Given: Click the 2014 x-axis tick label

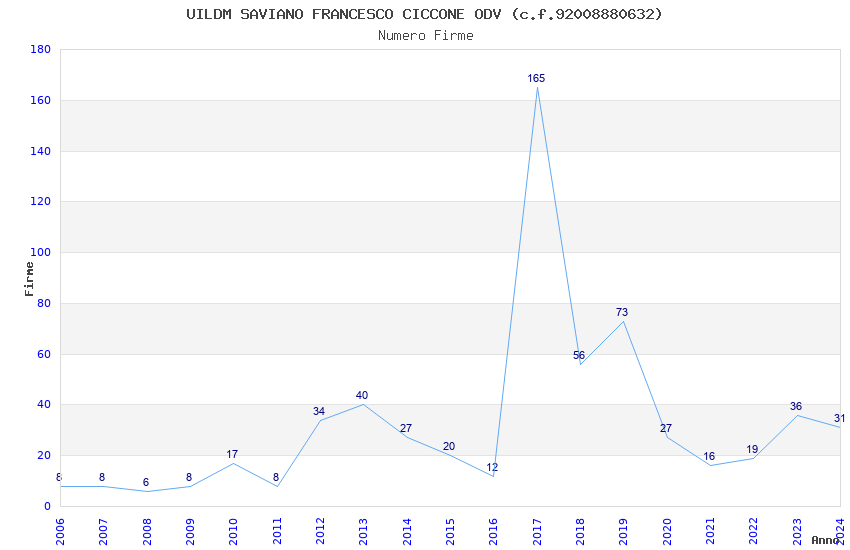Looking at the screenshot, I should coord(407,532).
